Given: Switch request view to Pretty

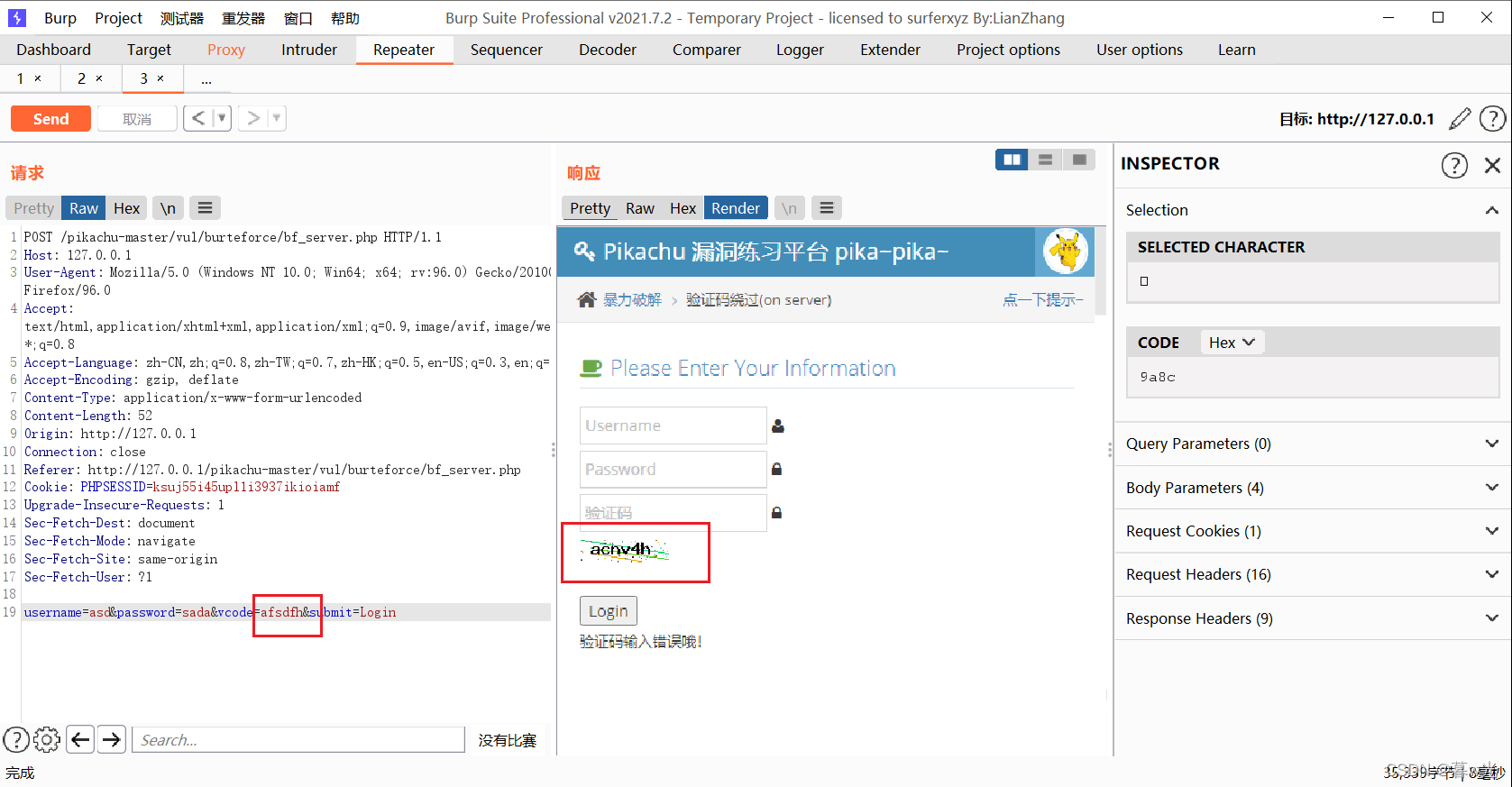Looking at the screenshot, I should coord(34,208).
